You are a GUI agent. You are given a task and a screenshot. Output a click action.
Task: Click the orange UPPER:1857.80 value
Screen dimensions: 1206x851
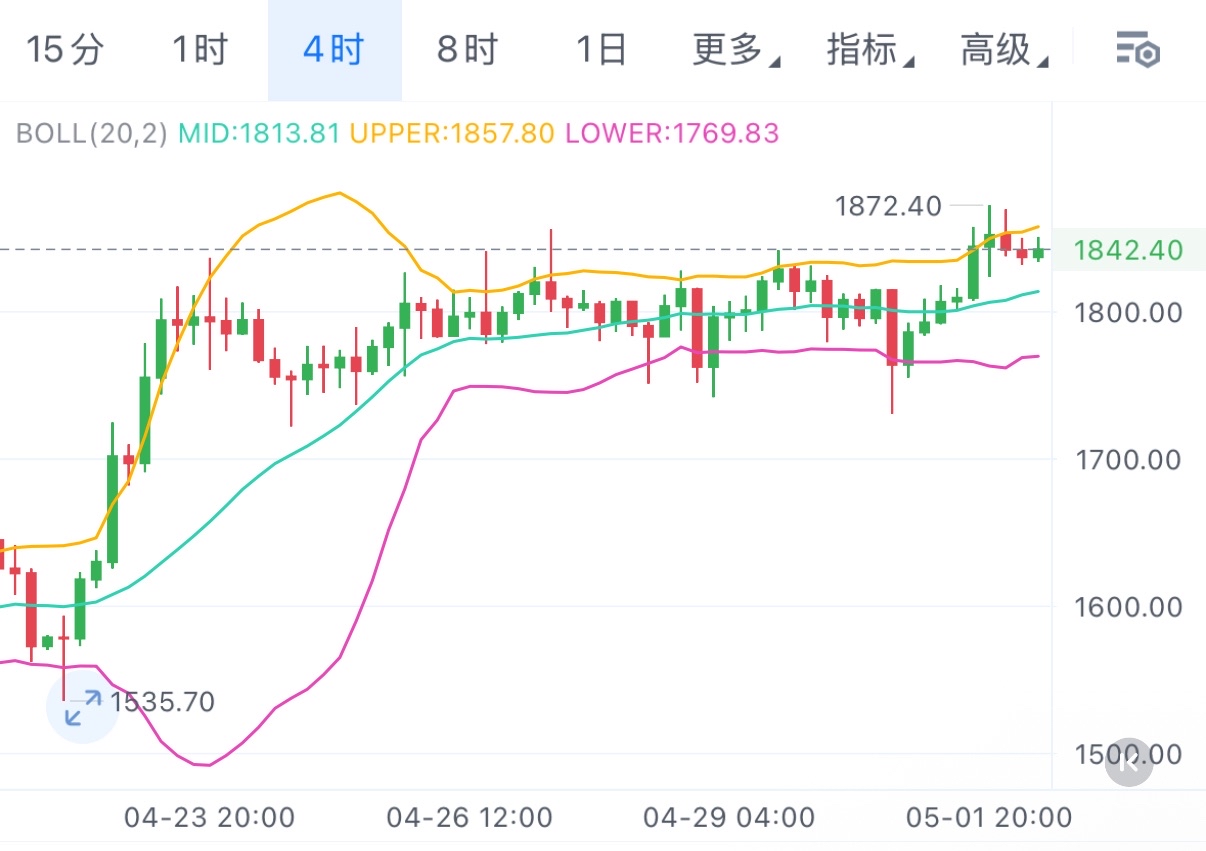[x=452, y=133]
